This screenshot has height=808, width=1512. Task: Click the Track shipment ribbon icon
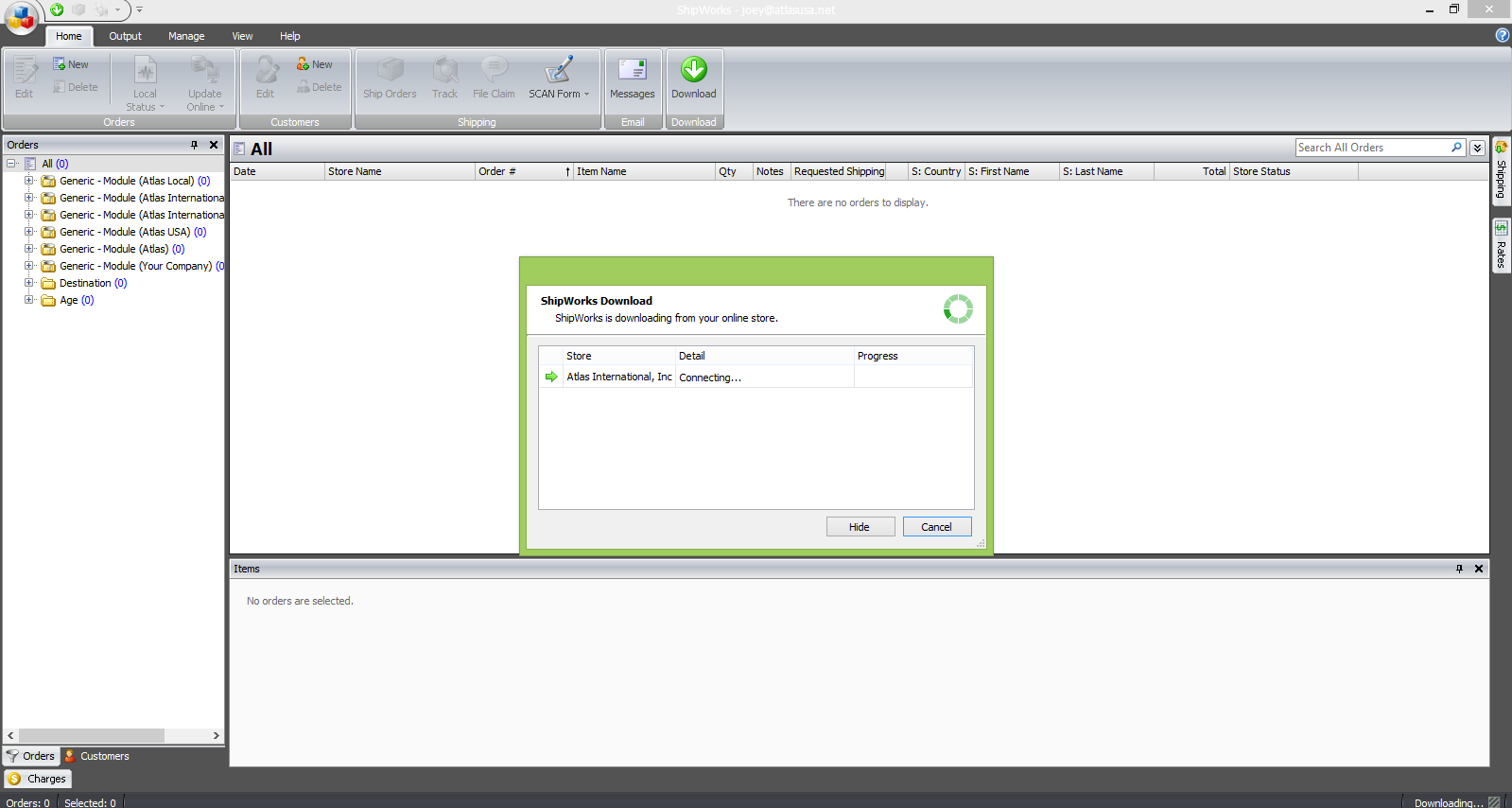444,79
